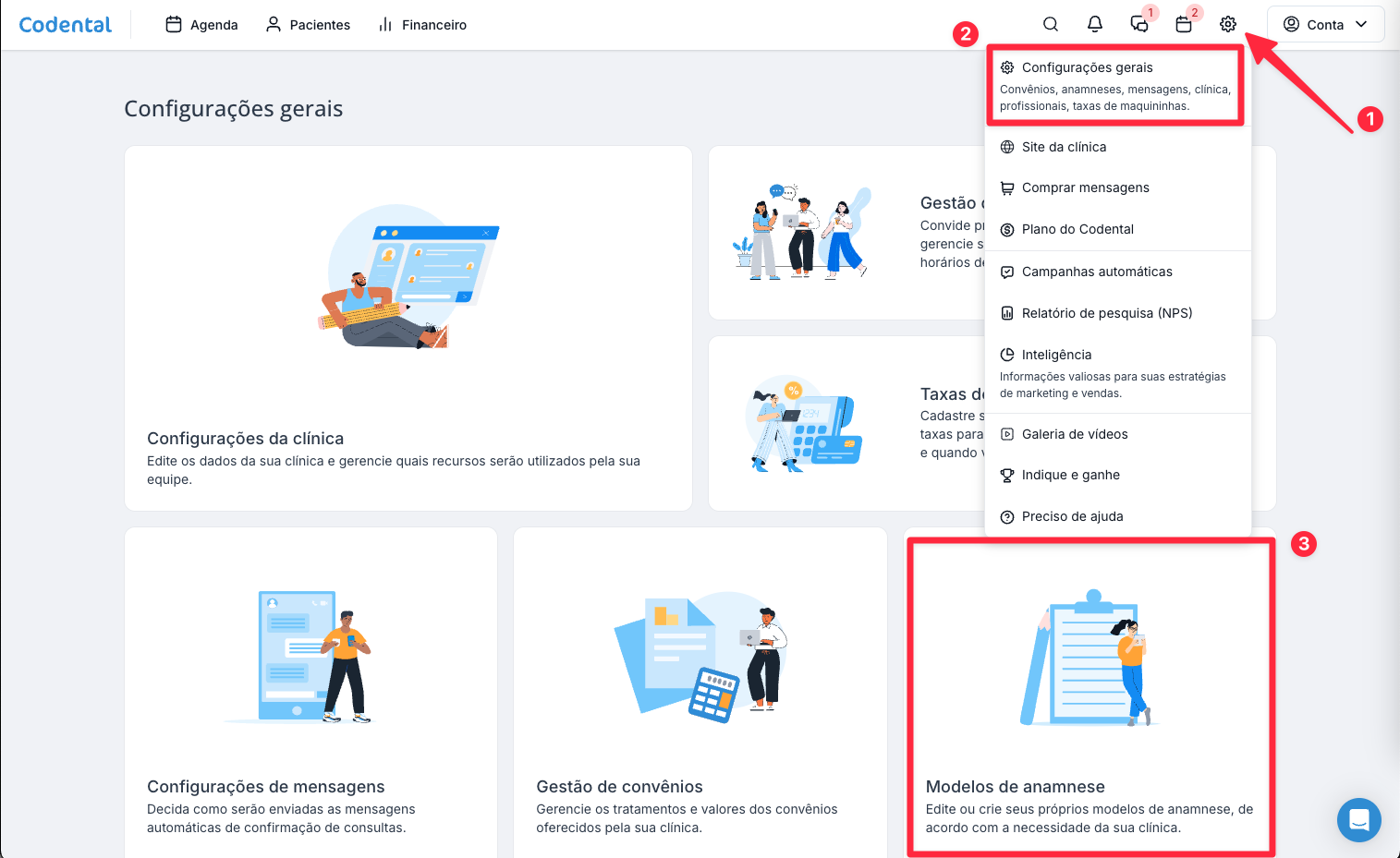The width and height of the screenshot is (1400, 858).
Task: Open Relatório de pesquisa (NPS)
Action: [x=1106, y=313]
